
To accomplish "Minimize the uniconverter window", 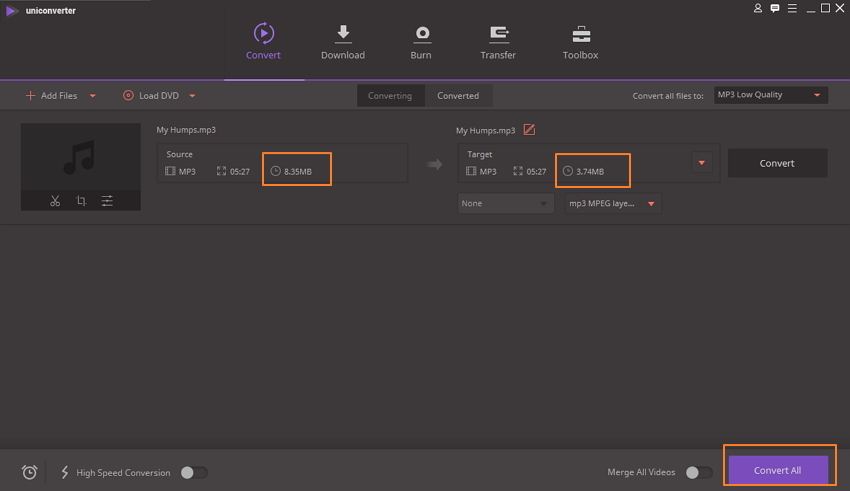I will pos(810,9).
